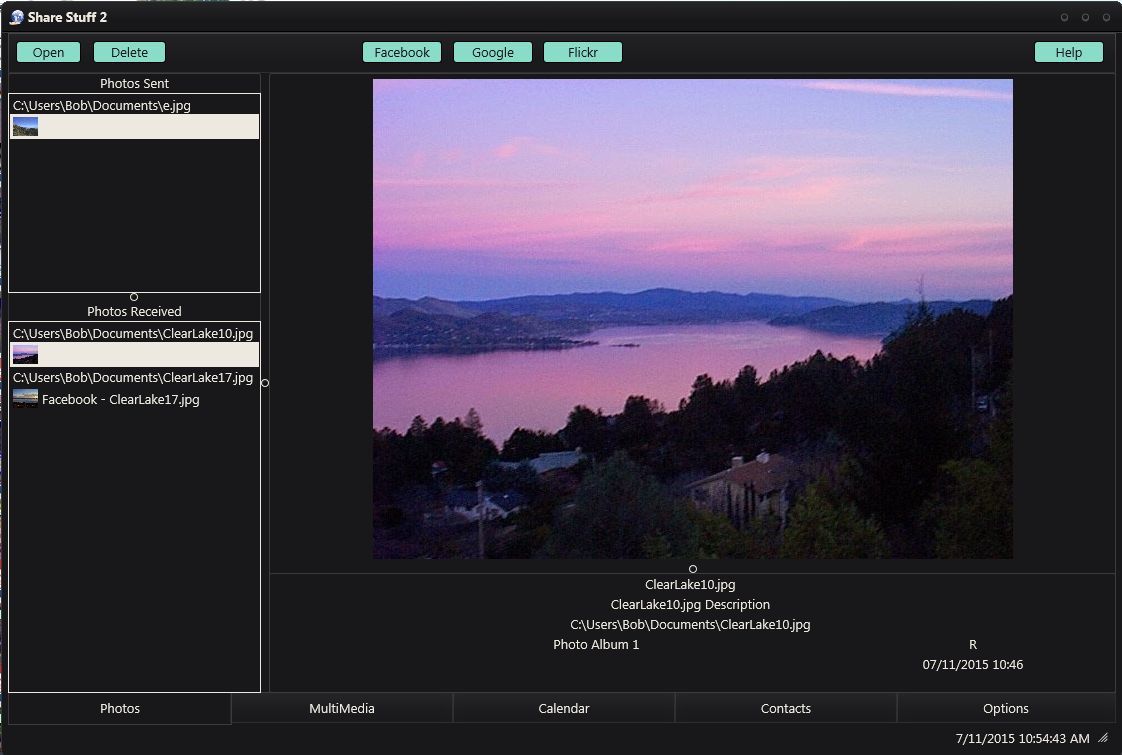
Task: Switch to the MultiMedia tab
Action: tap(342, 708)
